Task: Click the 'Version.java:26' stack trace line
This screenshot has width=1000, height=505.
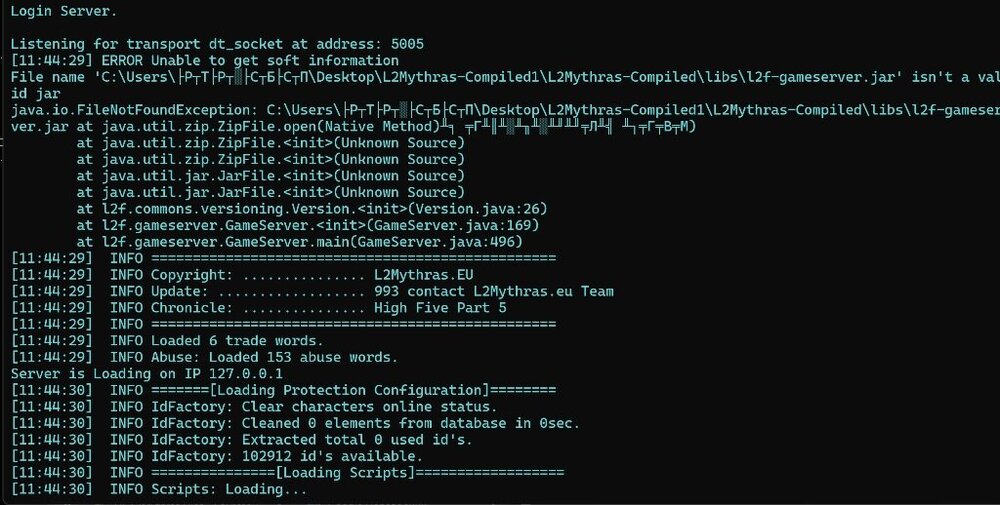Action: pos(311,208)
